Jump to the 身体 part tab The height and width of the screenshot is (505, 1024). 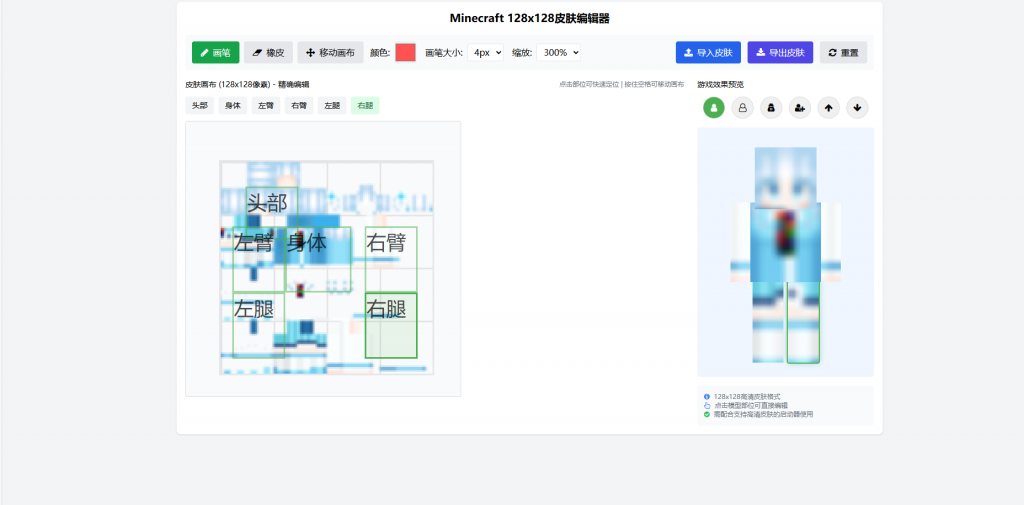tap(232, 105)
